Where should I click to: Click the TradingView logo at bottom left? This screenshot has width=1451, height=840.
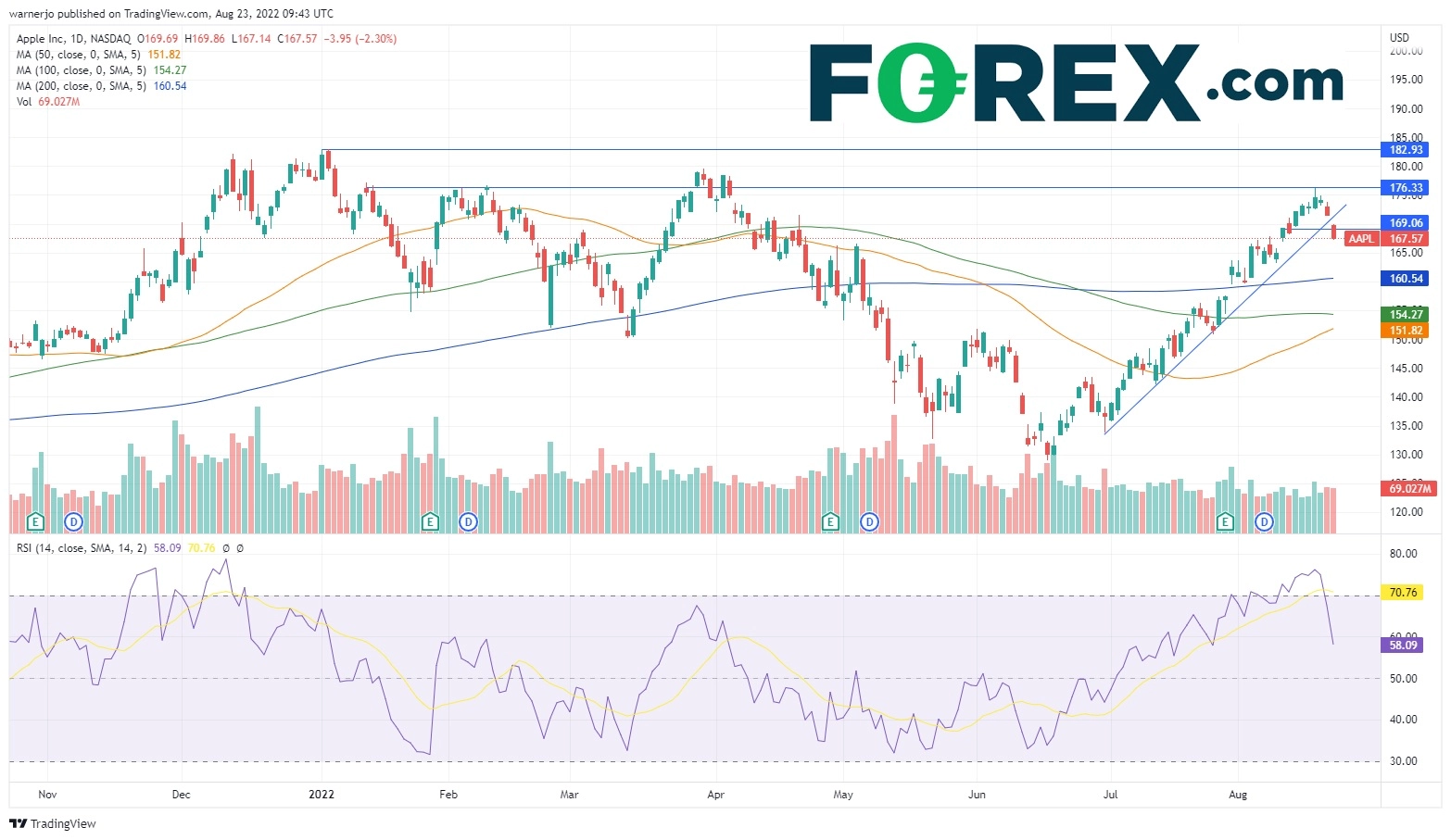(53, 823)
